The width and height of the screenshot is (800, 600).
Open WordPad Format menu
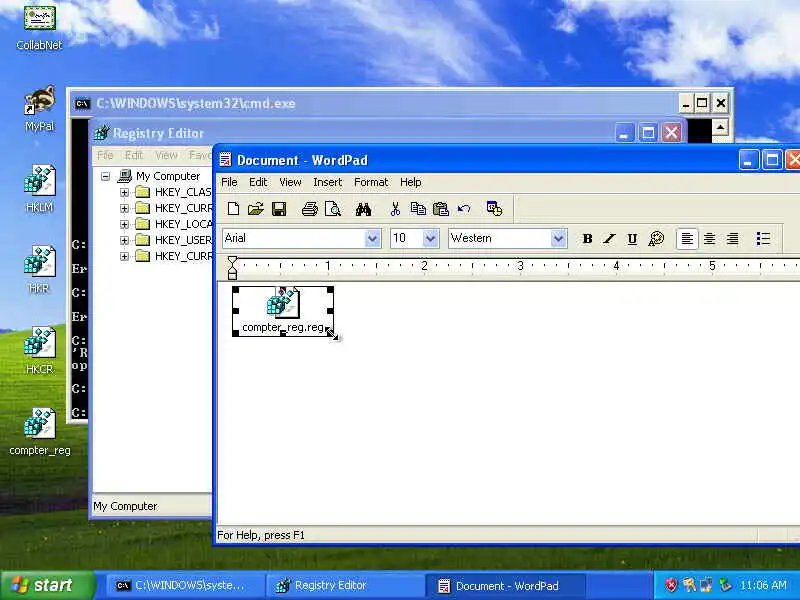(371, 182)
